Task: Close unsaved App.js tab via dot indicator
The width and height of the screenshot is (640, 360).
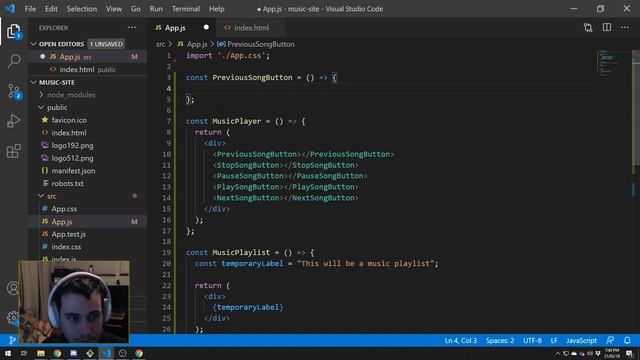Action: pyautogui.click(x=206, y=27)
